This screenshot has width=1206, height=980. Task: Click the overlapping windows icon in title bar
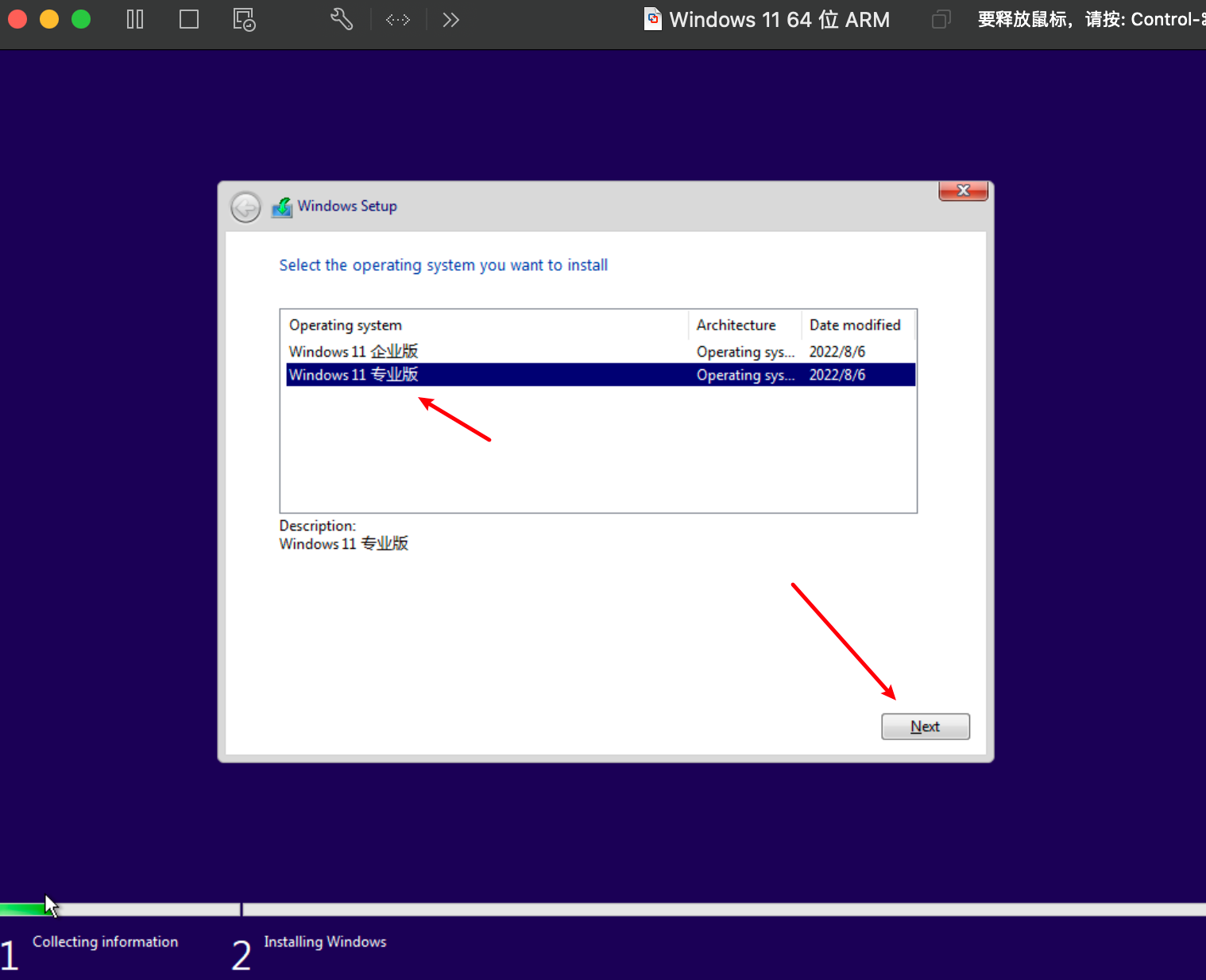click(941, 19)
